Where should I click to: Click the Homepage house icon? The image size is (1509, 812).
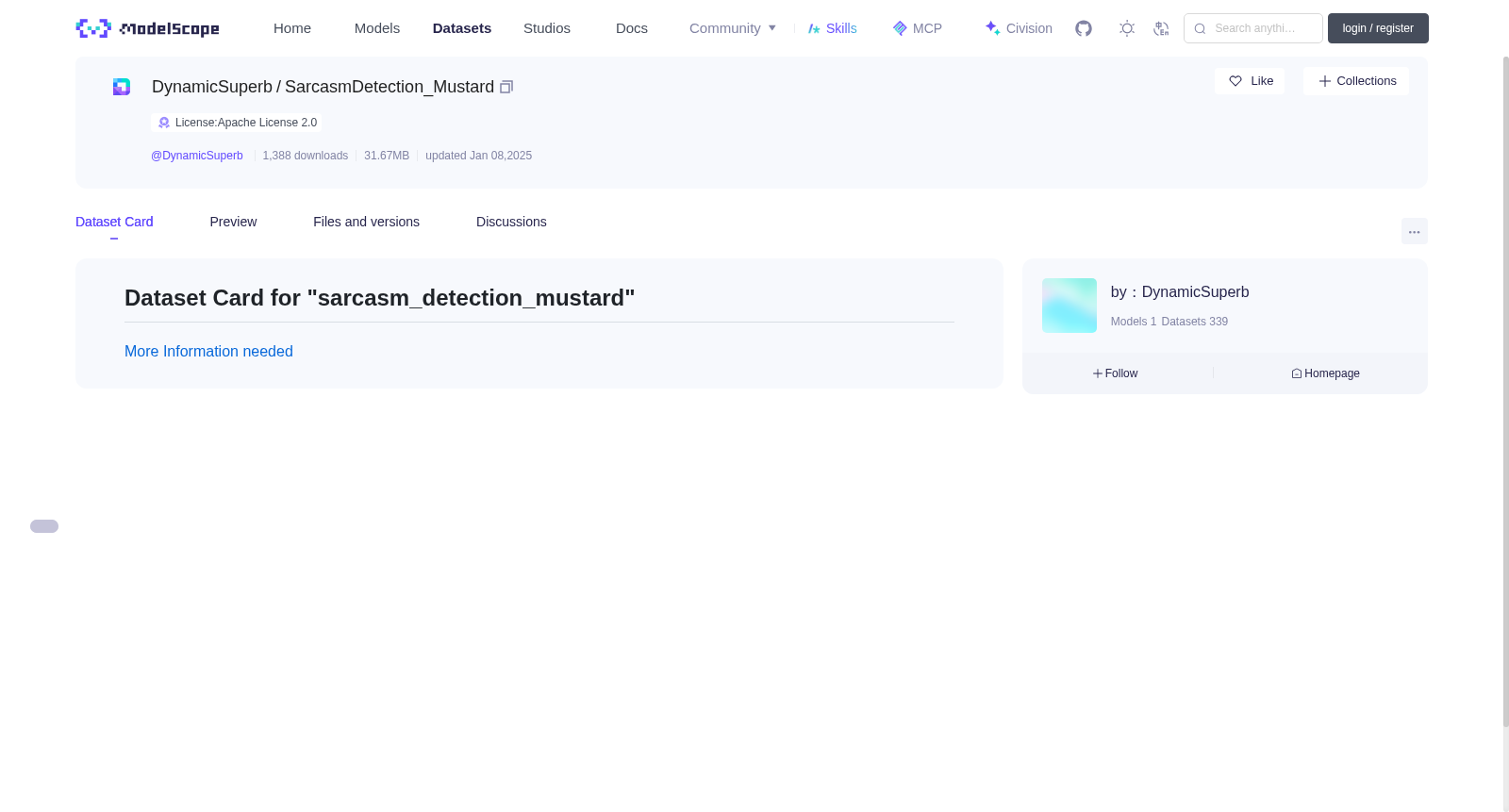(1297, 373)
